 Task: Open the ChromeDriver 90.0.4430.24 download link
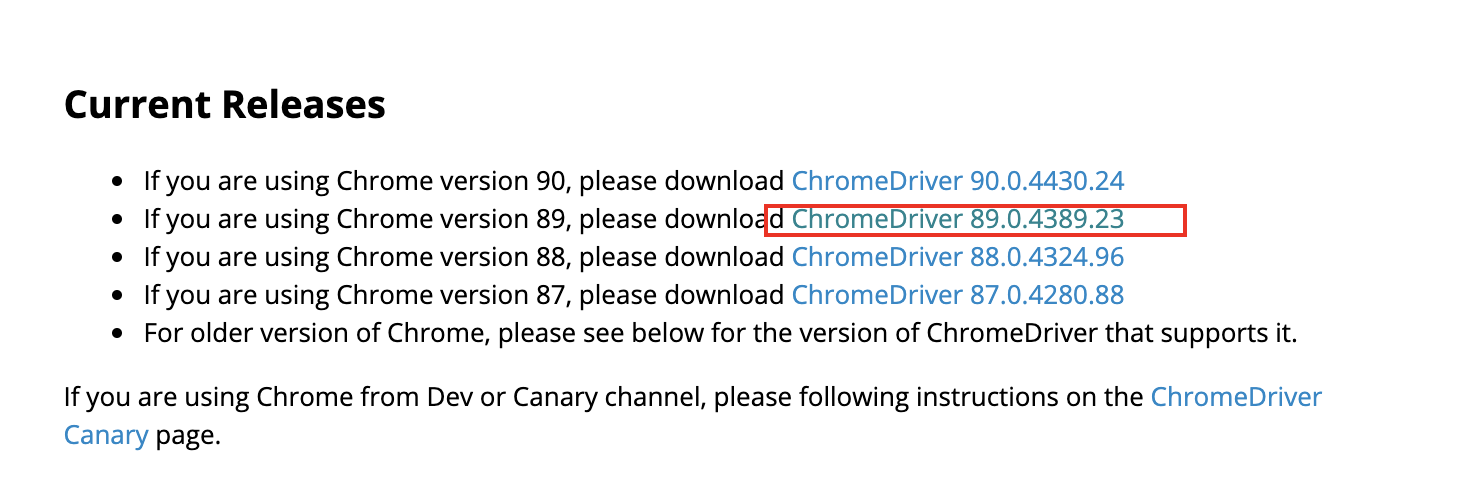pyautogui.click(x=958, y=181)
